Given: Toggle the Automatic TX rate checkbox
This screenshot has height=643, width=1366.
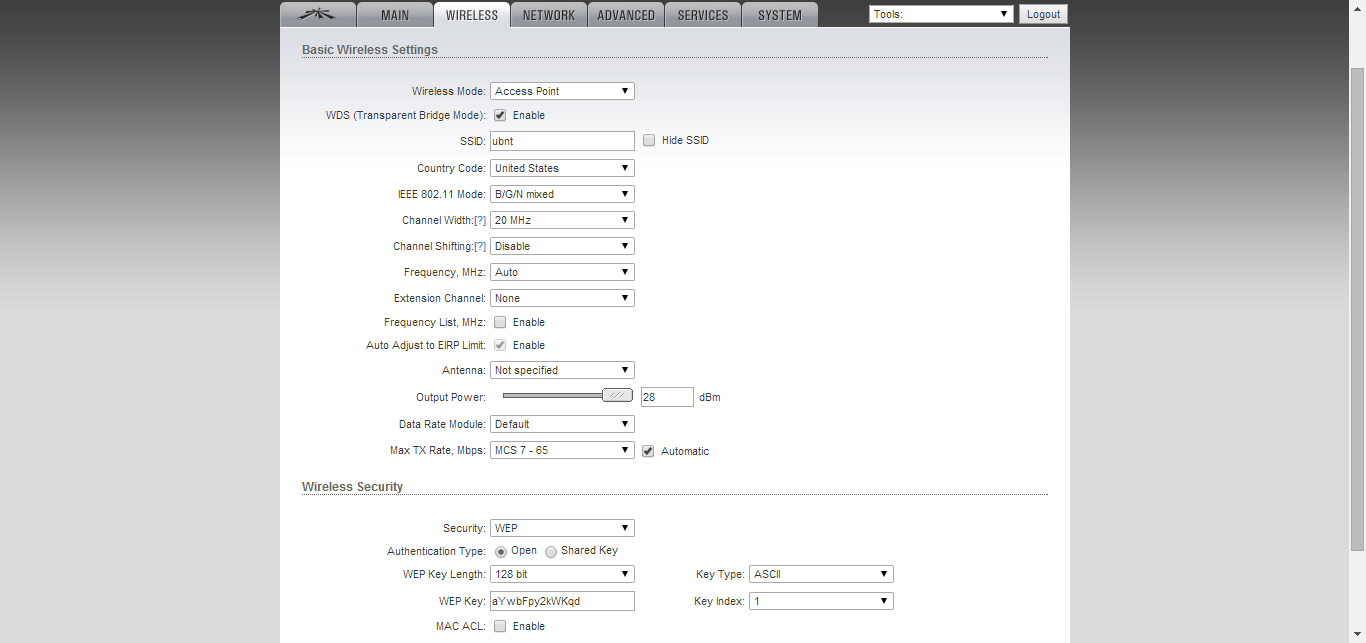Looking at the screenshot, I should coord(649,451).
